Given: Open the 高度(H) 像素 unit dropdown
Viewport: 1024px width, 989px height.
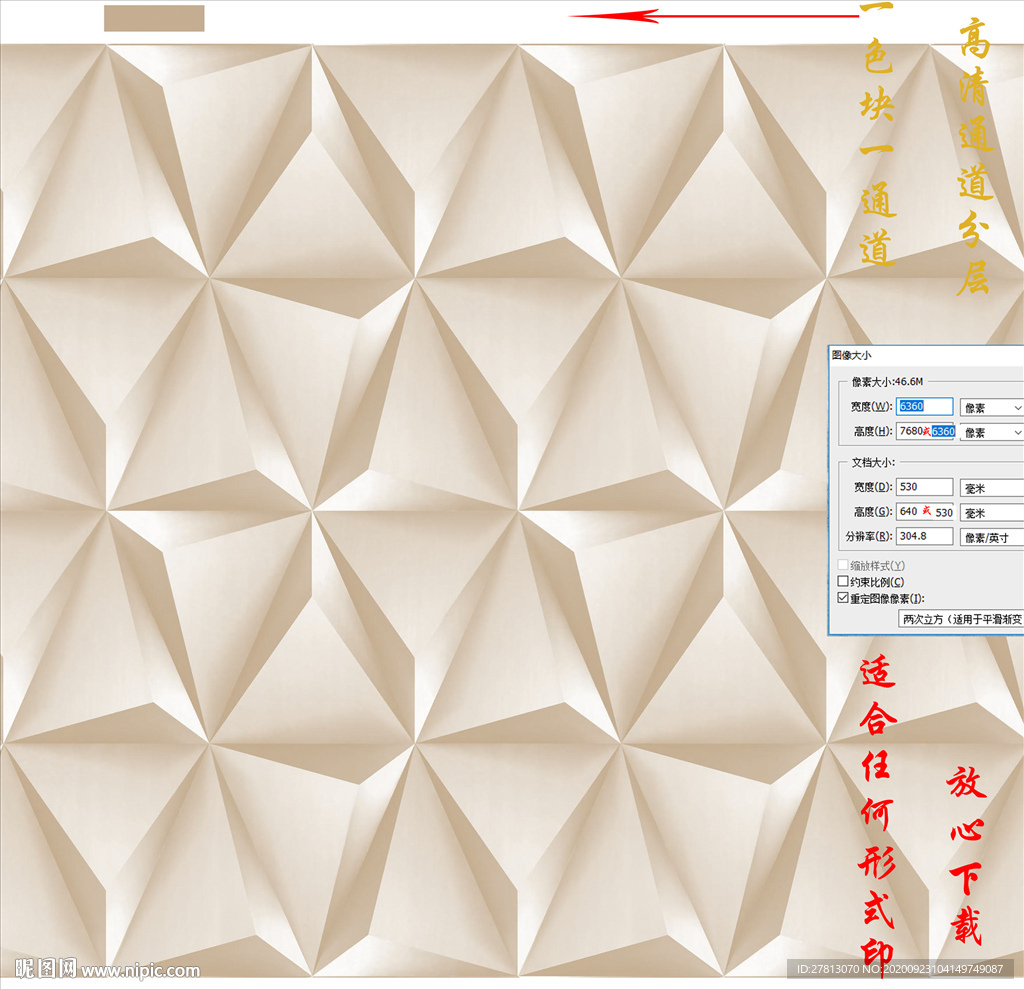Looking at the screenshot, I should (x=991, y=432).
